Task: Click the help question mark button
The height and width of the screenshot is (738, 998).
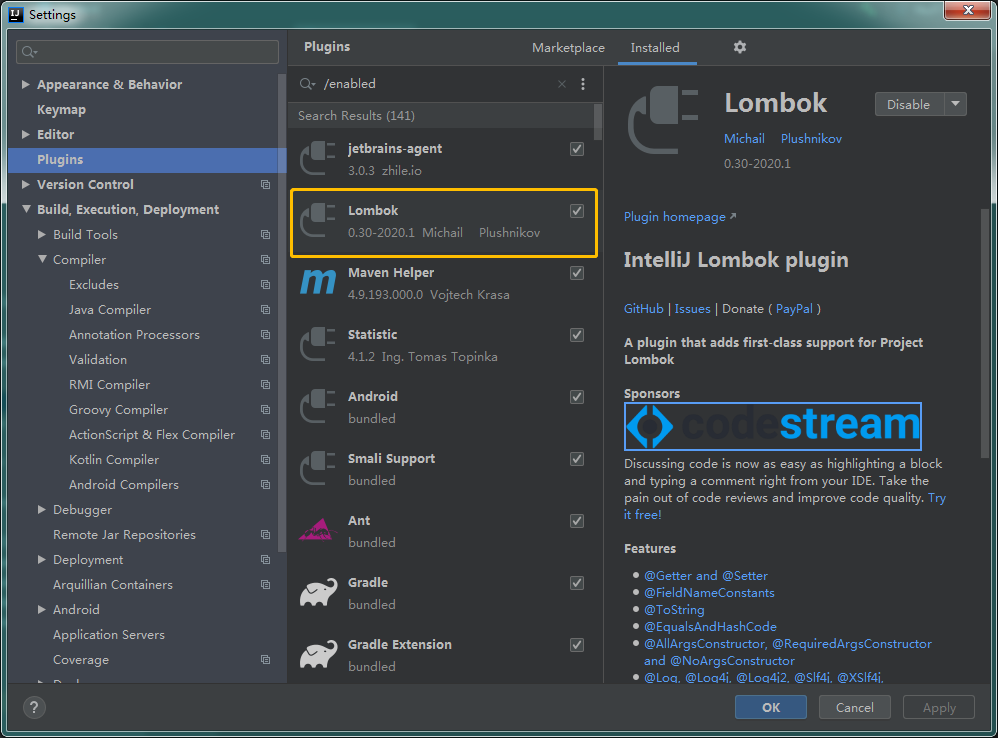Action: [x=34, y=708]
